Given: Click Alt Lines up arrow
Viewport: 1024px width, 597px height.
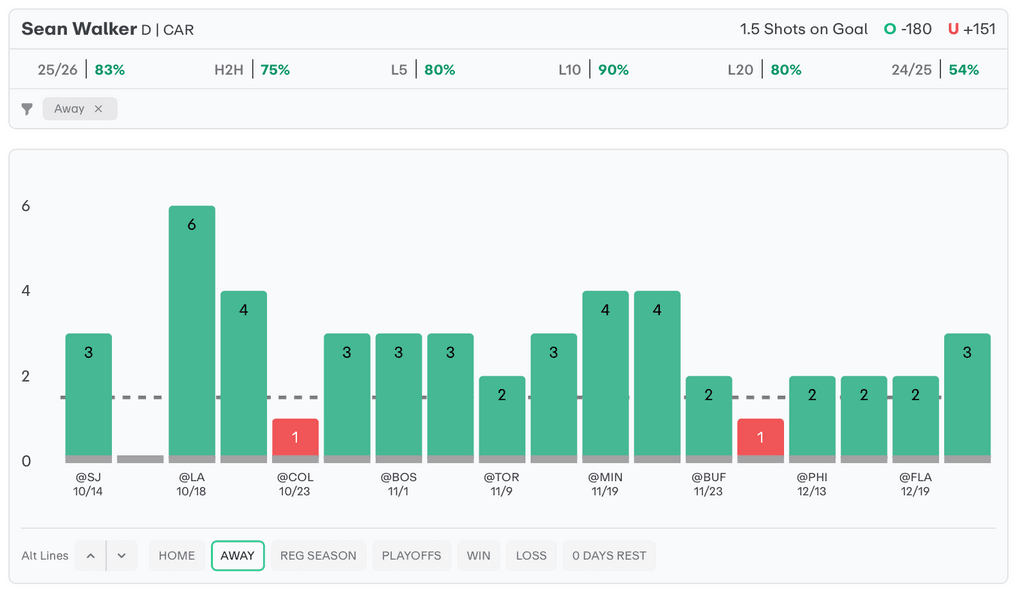Looking at the screenshot, I should (x=90, y=556).
